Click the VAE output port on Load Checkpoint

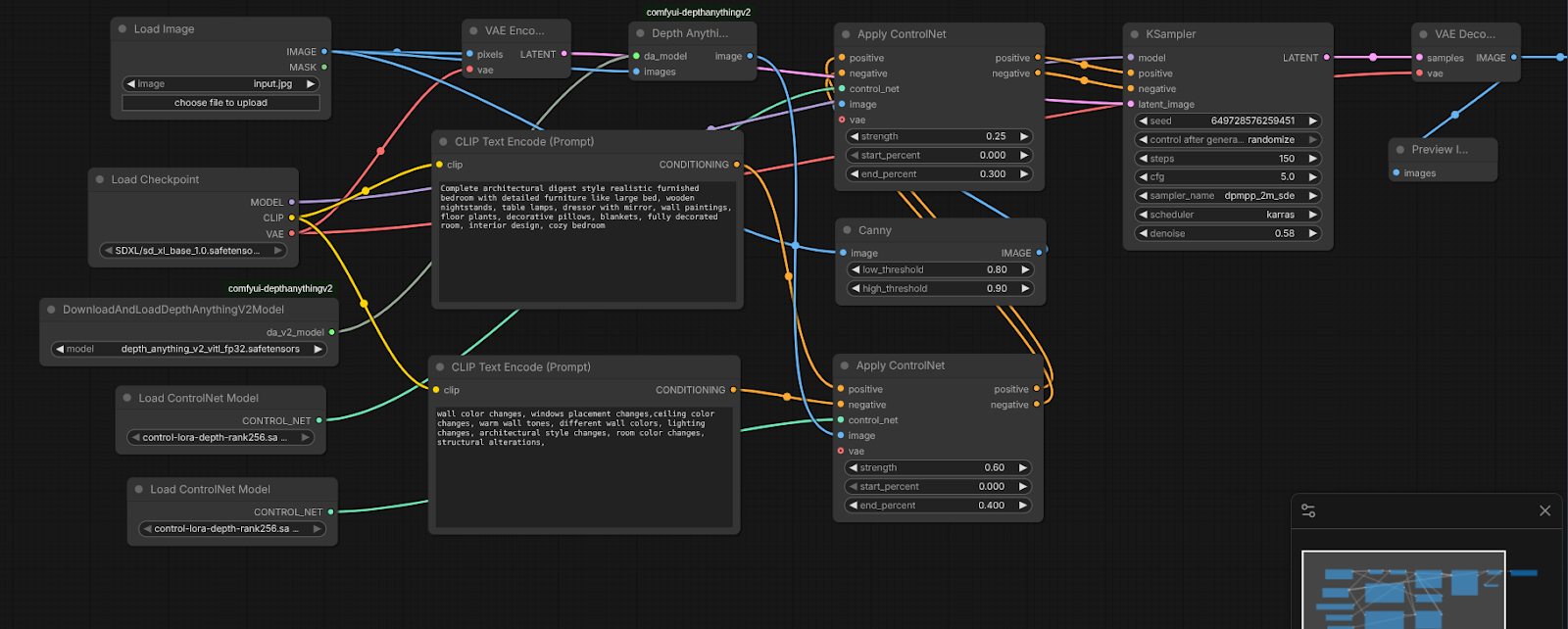pyautogui.click(x=292, y=234)
